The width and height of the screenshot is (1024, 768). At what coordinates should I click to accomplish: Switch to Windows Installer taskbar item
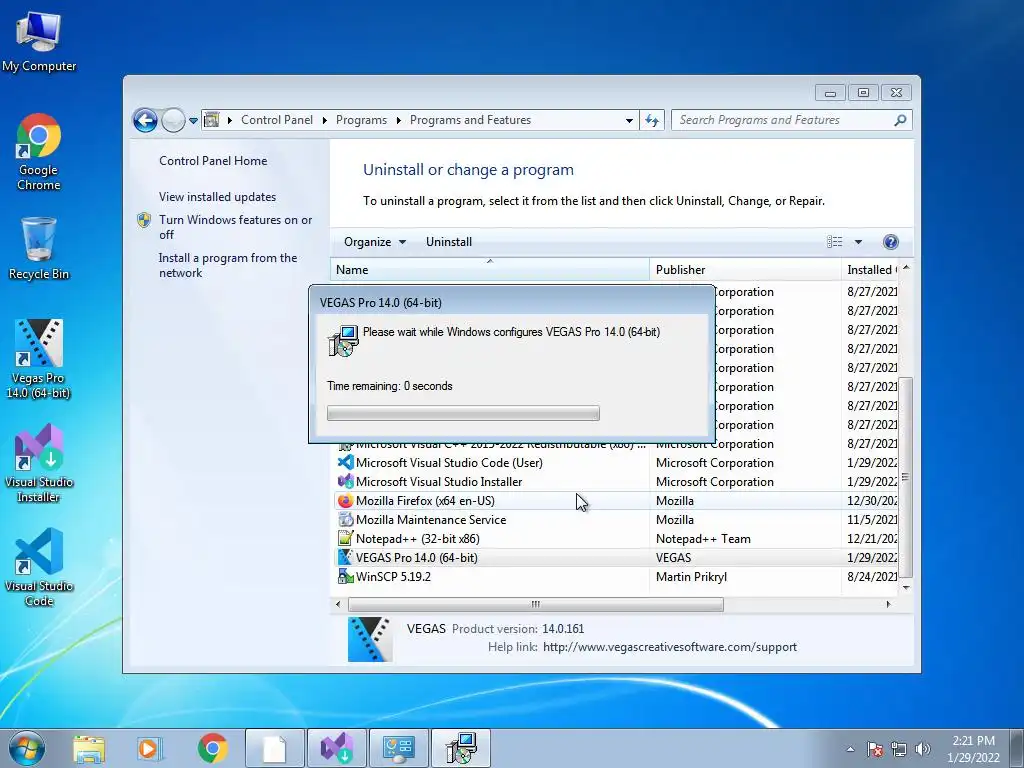pos(461,748)
